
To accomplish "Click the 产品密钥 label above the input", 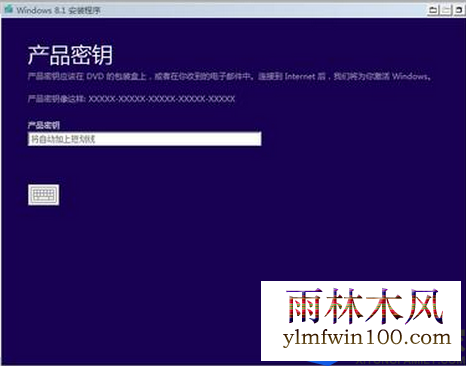I will click(x=44, y=125).
